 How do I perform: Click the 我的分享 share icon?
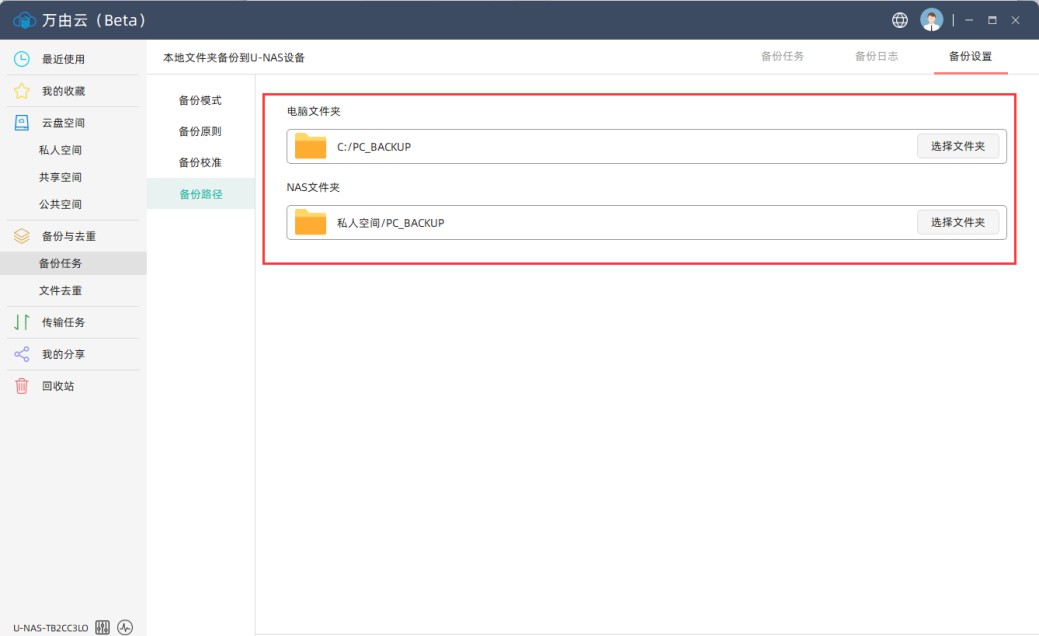pos(21,354)
